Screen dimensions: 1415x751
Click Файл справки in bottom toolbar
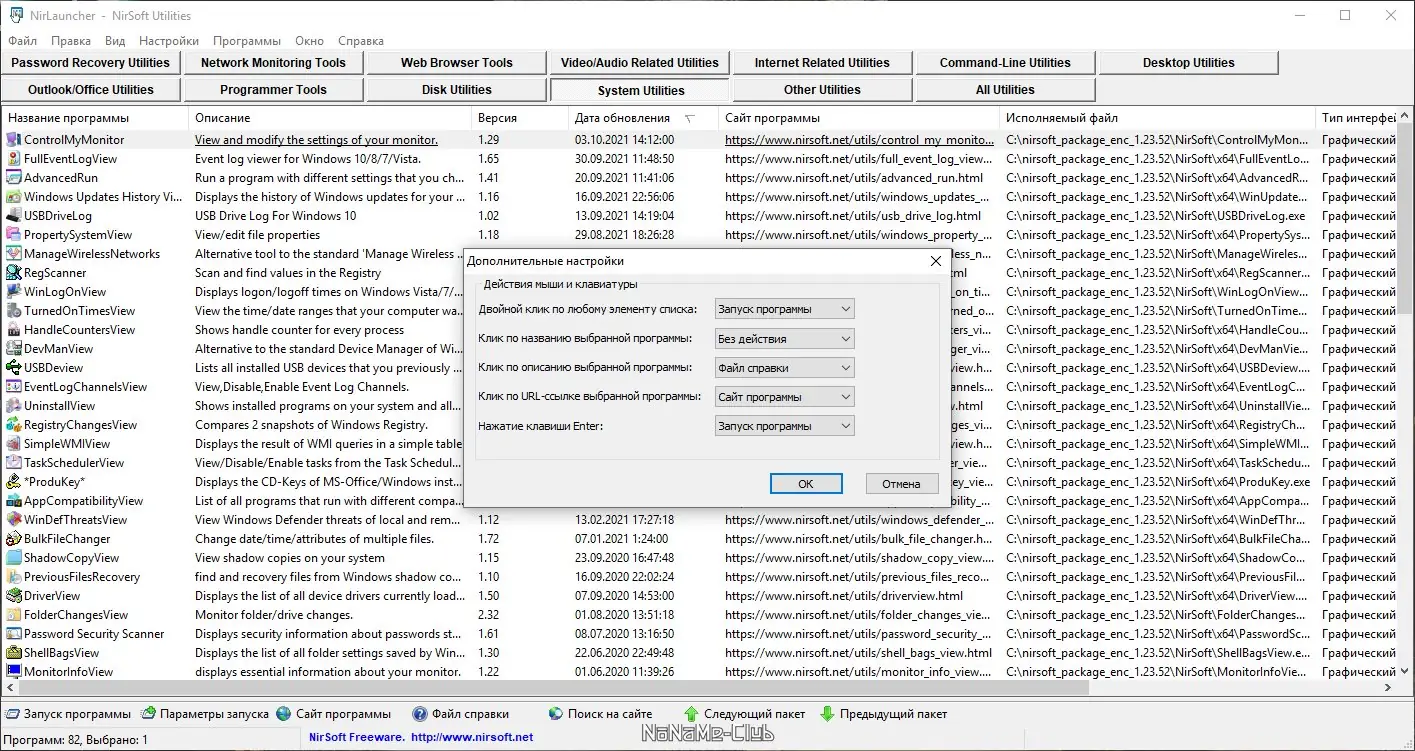460,714
